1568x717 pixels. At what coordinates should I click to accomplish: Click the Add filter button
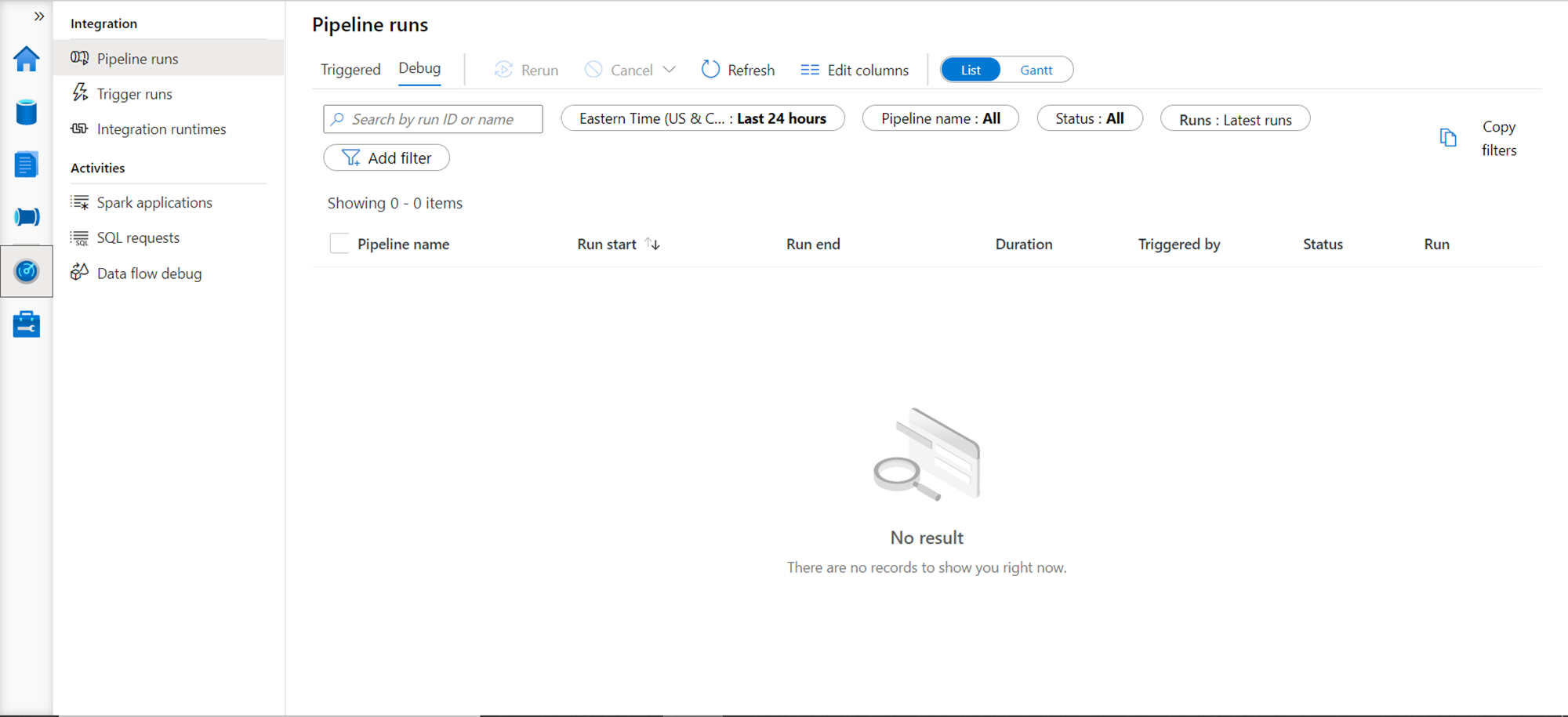click(x=387, y=158)
